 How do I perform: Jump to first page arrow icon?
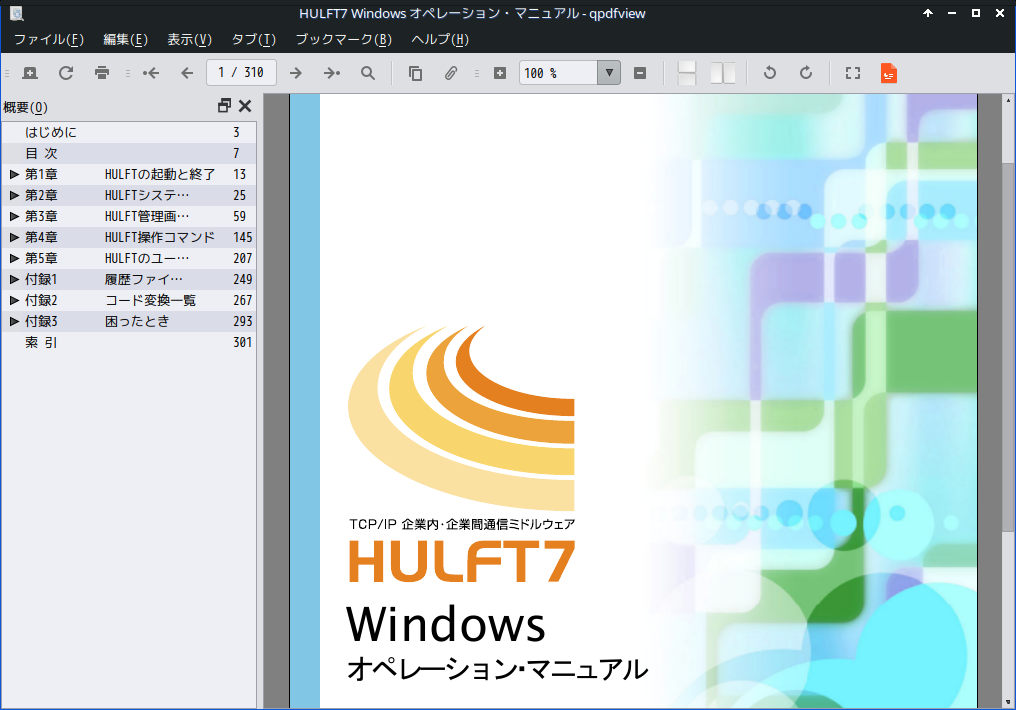pyautogui.click(x=151, y=73)
